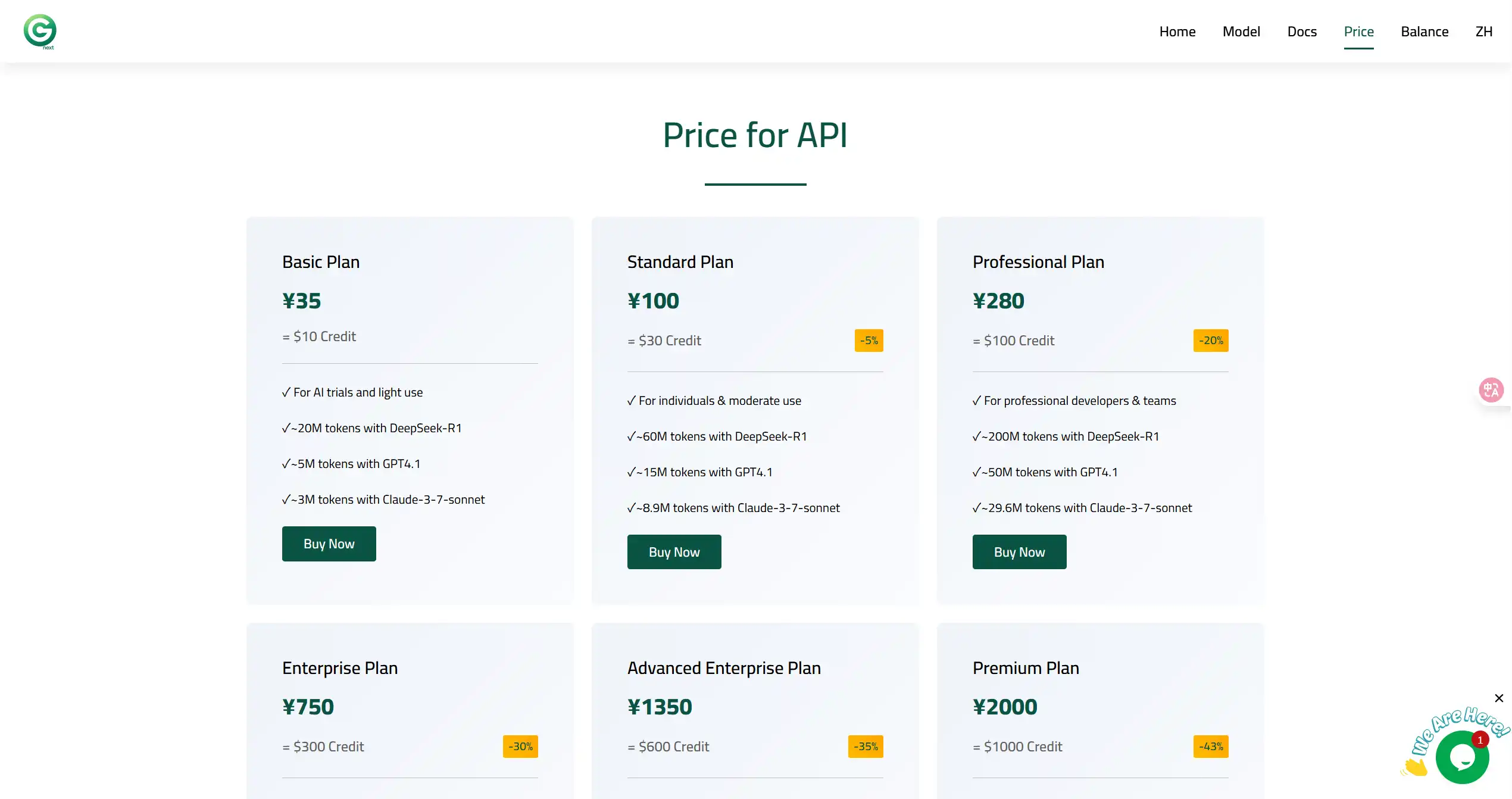Image resolution: width=1512 pixels, height=799 pixels.
Task: Open the Model menu item
Action: tap(1241, 32)
